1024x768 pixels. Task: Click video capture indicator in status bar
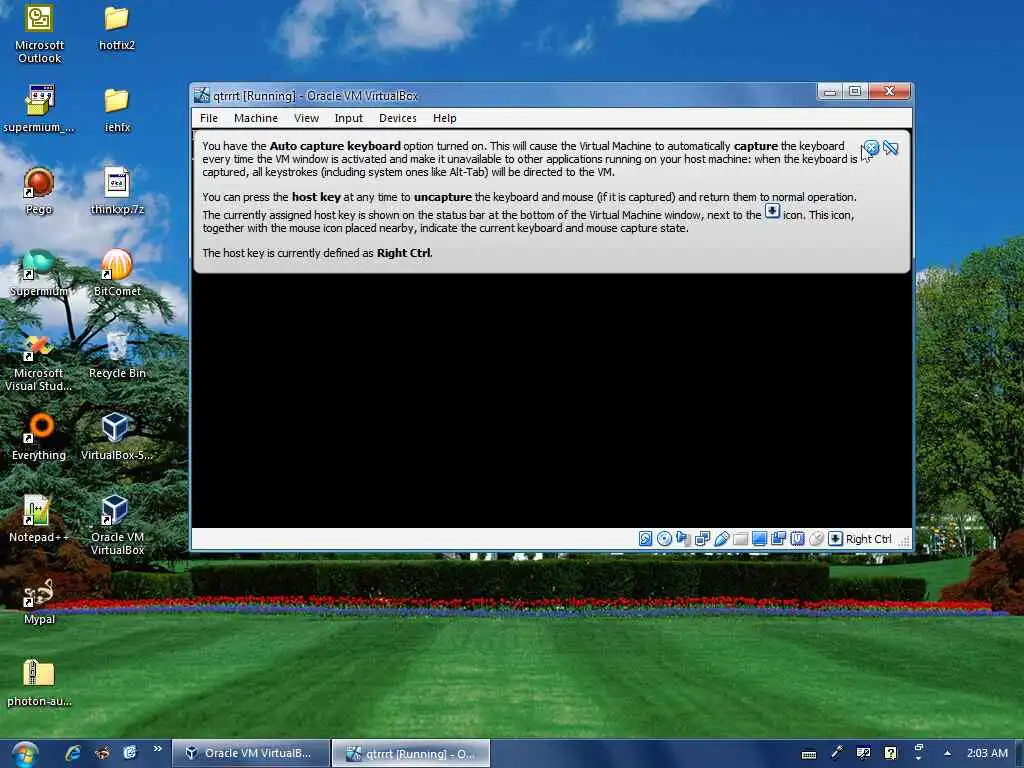(778, 539)
